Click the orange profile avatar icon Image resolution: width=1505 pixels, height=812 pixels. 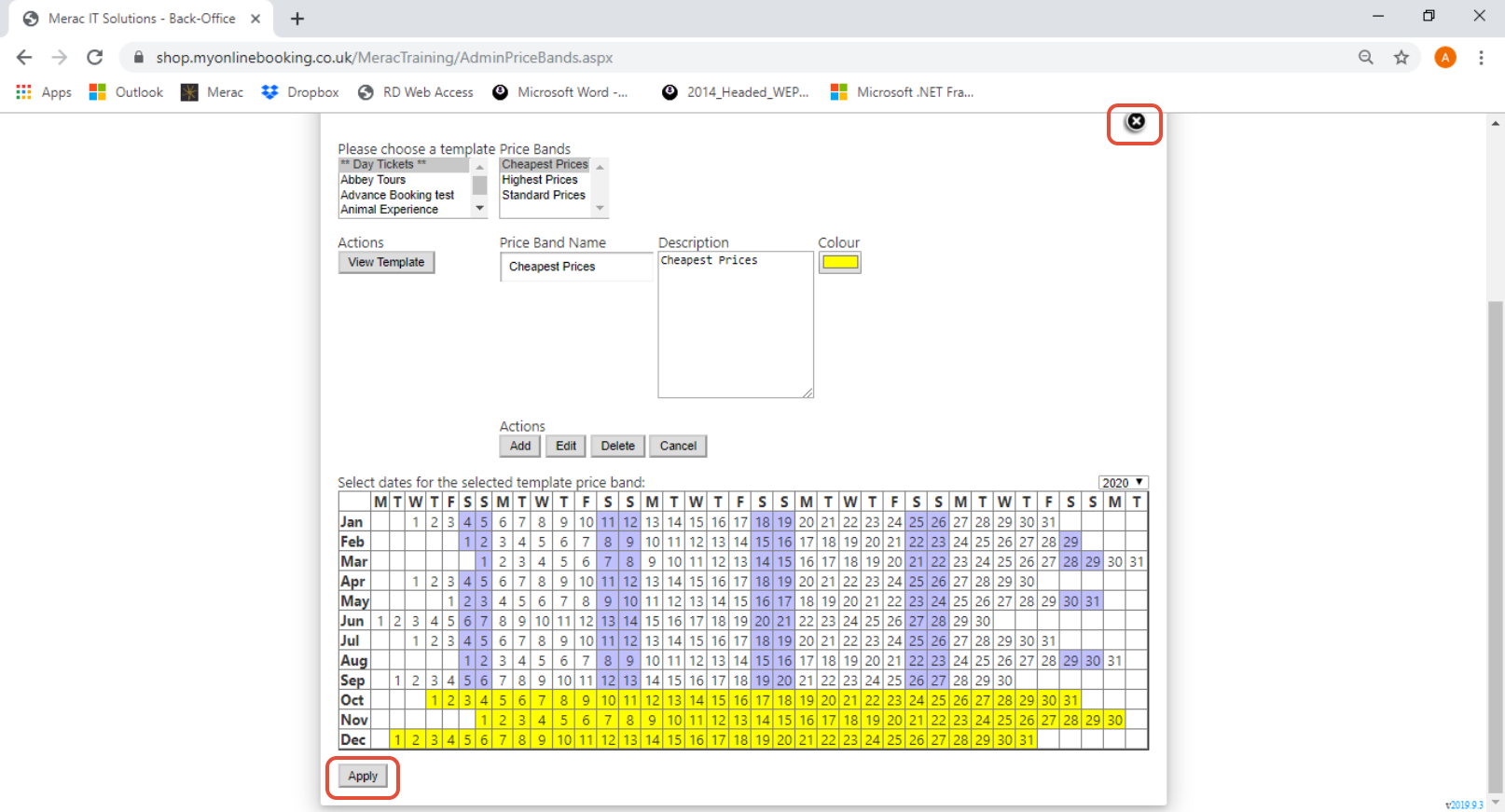click(1444, 58)
